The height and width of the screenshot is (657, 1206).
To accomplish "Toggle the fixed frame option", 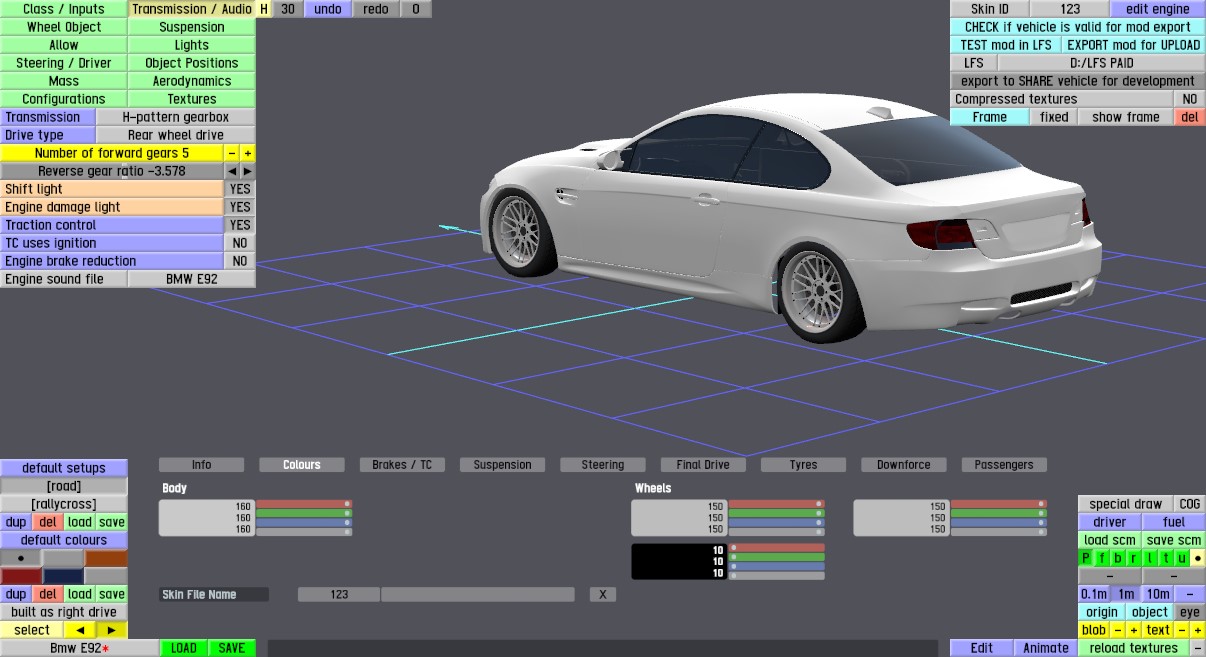I will (1054, 117).
